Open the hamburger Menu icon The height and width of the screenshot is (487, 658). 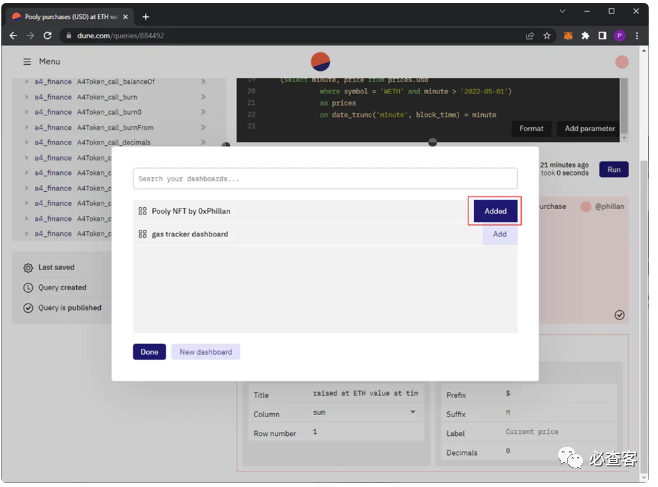point(27,62)
